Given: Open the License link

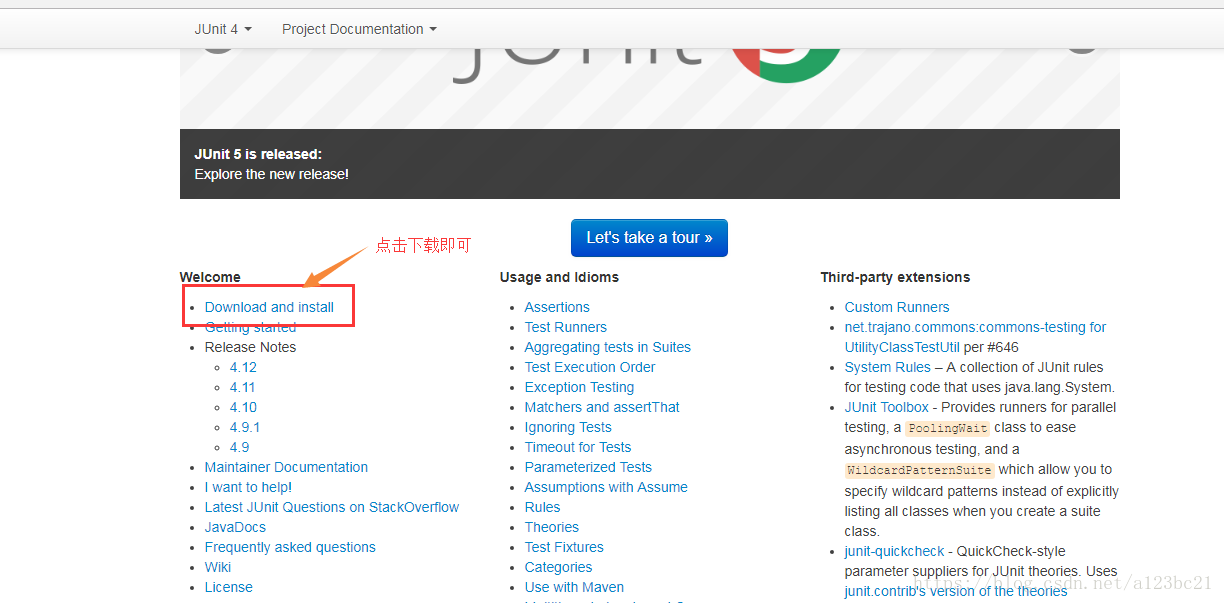Looking at the screenshot, I should point(229,587).
